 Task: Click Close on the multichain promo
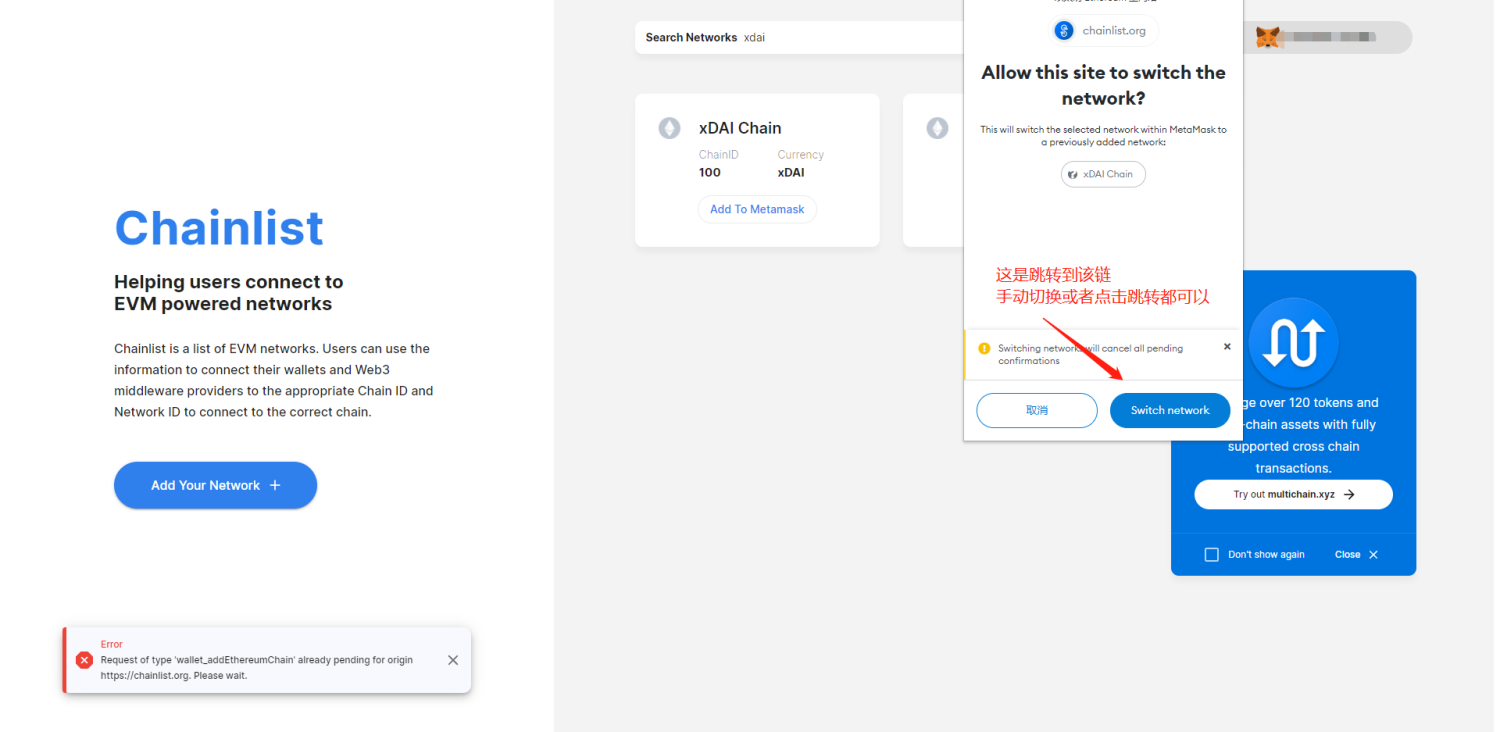1357,554
